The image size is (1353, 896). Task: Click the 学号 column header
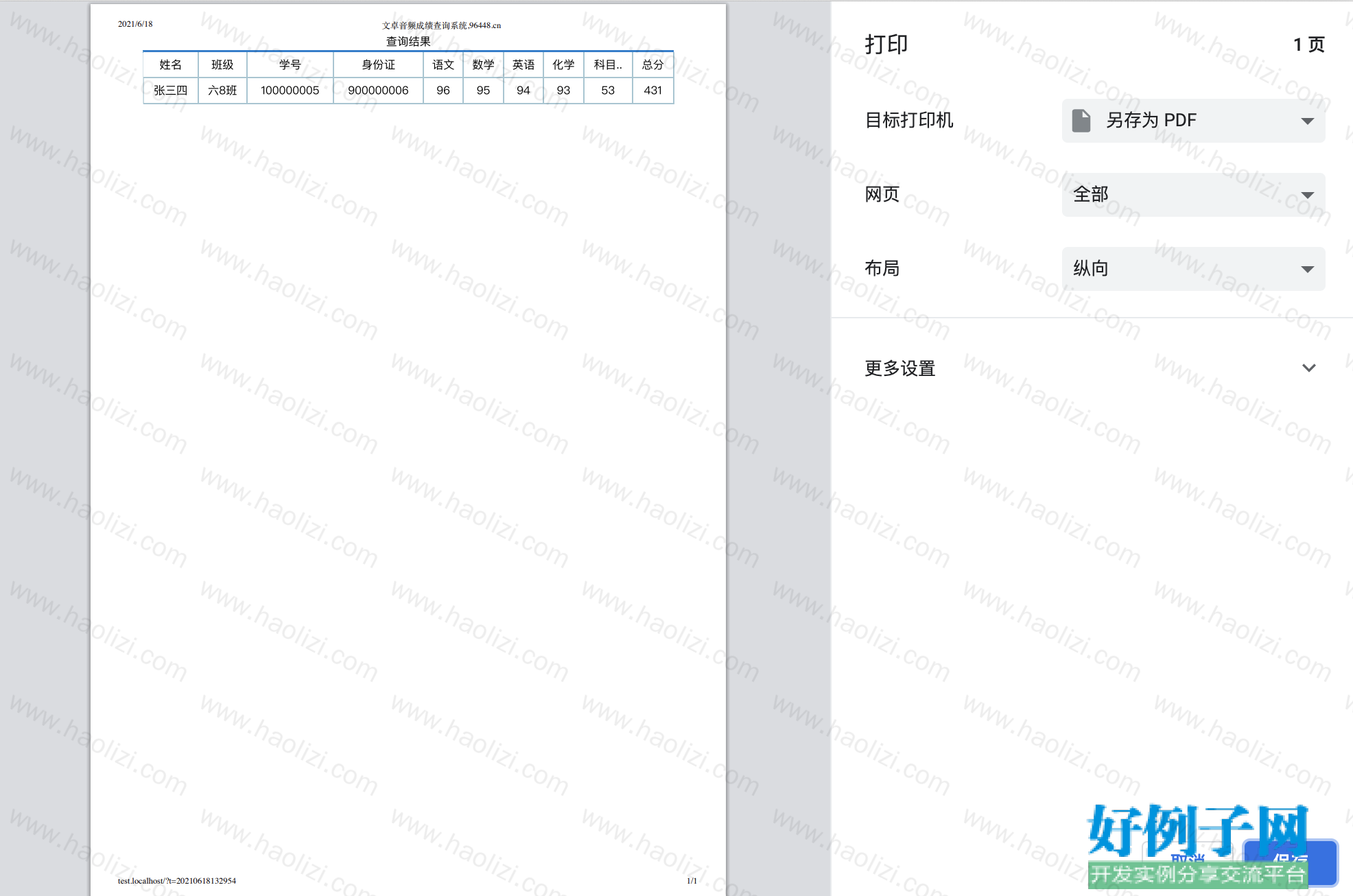[290, 65]
